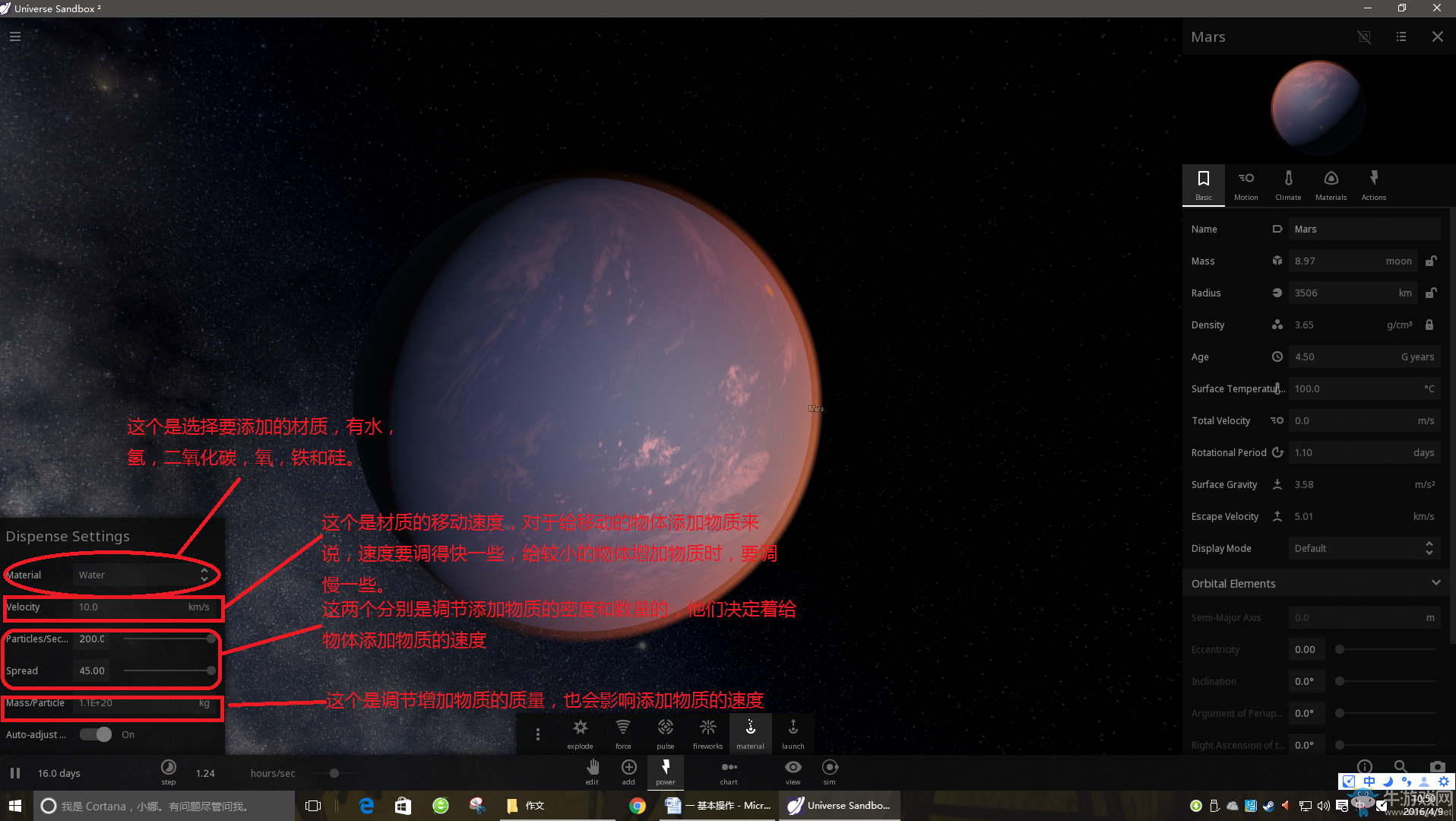Change the simulation speed unit hours/sec
The width and height of the screenshot is (1456, 821).
tap(273, 773)
